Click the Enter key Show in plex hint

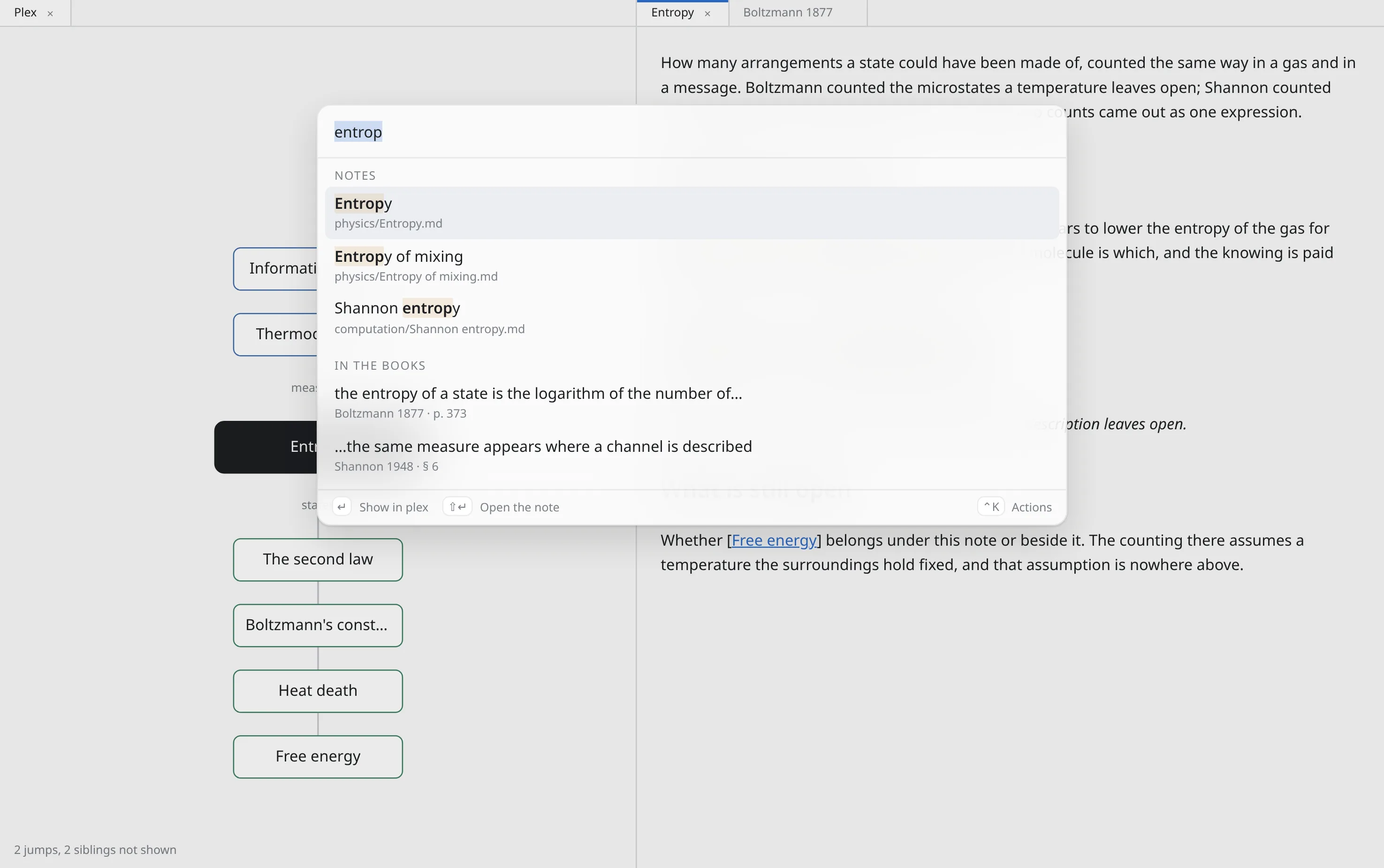(x=342, y=507)
